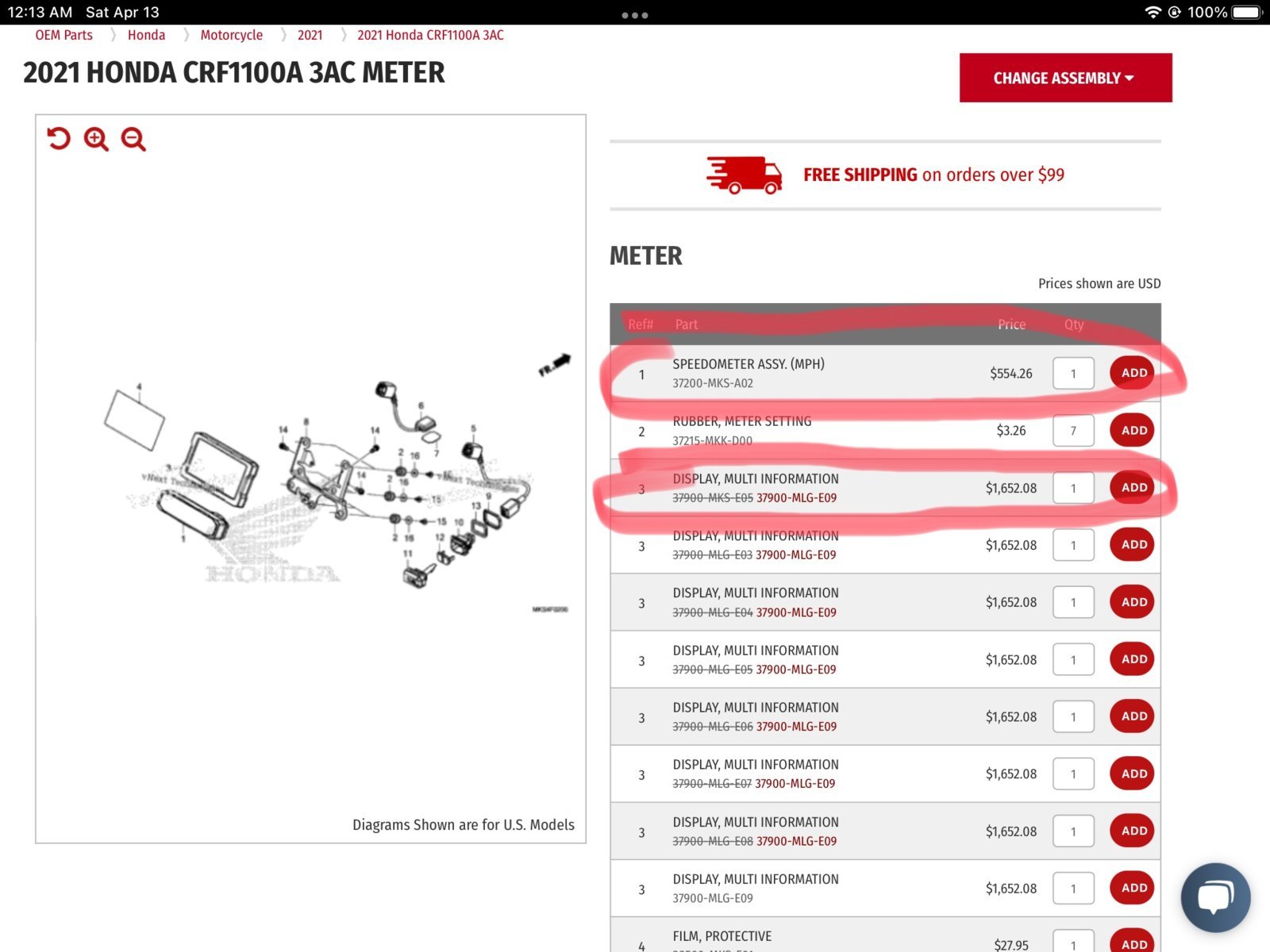Add display 37900-MLG-E05 to cart
Image resolution: width=1270 pixels, height=952 pixels.
click(x=1133, y=658)
